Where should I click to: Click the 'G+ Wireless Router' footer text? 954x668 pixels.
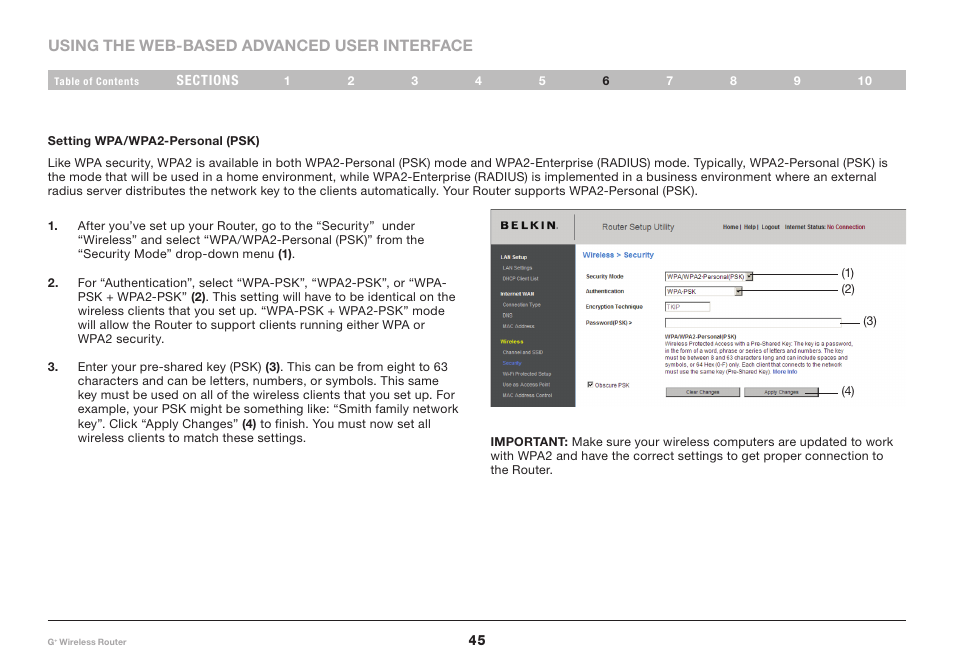tap(87, 642)
